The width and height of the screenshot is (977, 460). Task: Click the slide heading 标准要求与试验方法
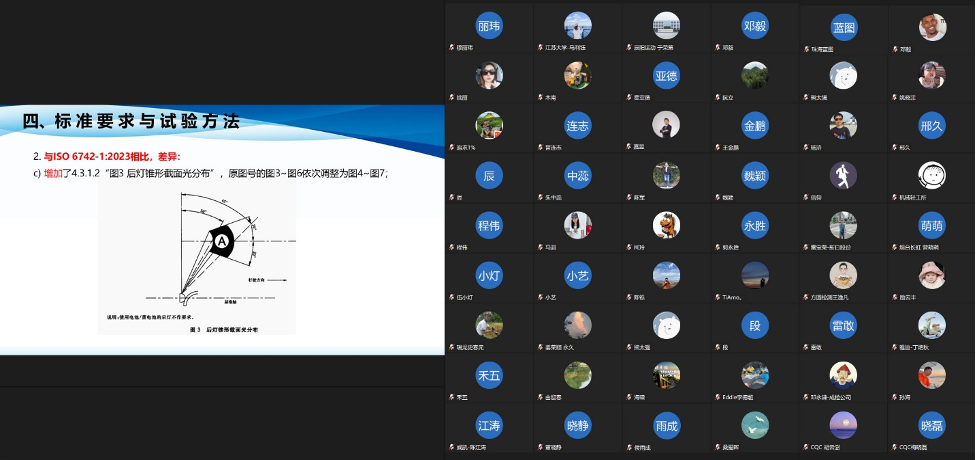[131, 122]
